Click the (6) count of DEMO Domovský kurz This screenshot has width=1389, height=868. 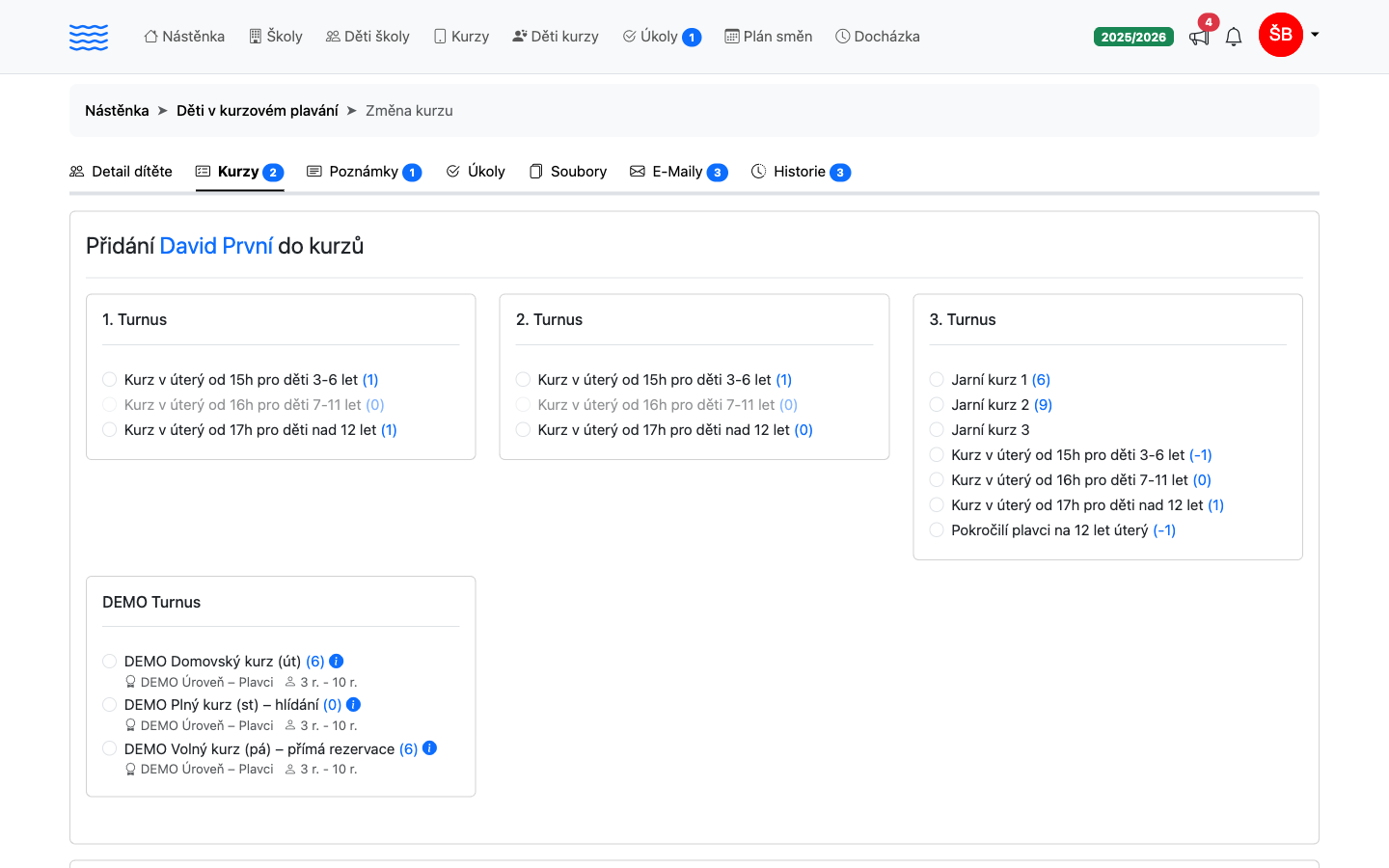tap(315, 662)
